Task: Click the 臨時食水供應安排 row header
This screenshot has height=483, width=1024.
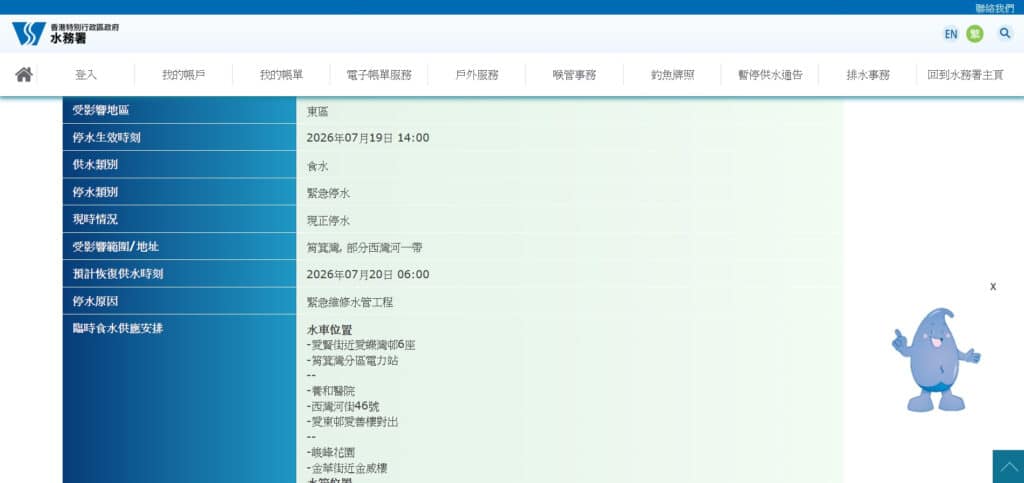Action: [180, 399]
